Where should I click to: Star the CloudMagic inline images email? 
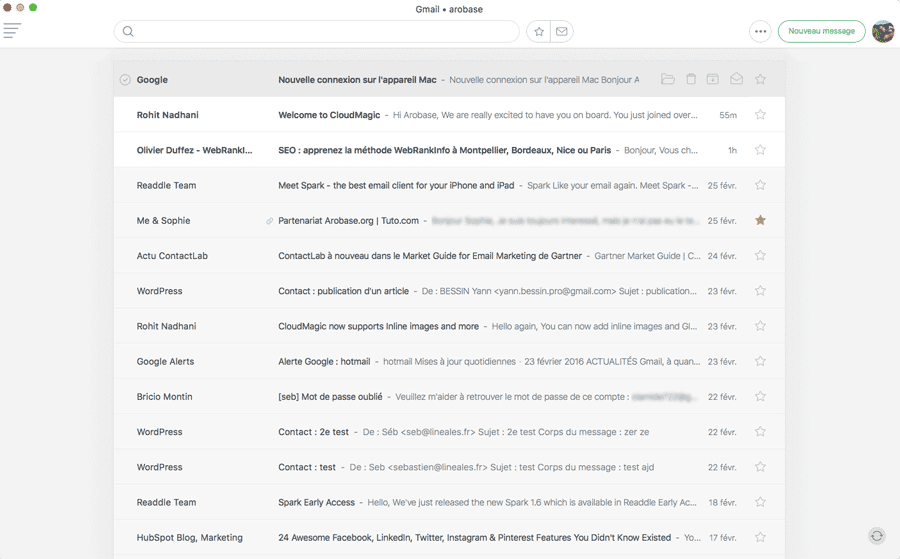[x=761, y=326]
